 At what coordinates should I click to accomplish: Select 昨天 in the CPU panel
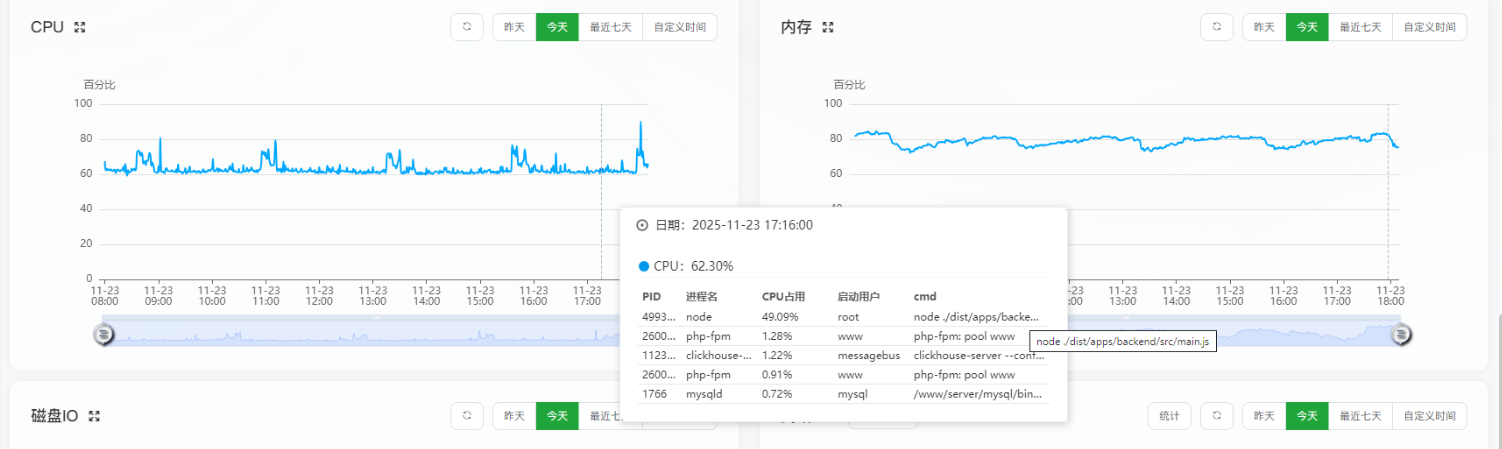tap(514, 27)
